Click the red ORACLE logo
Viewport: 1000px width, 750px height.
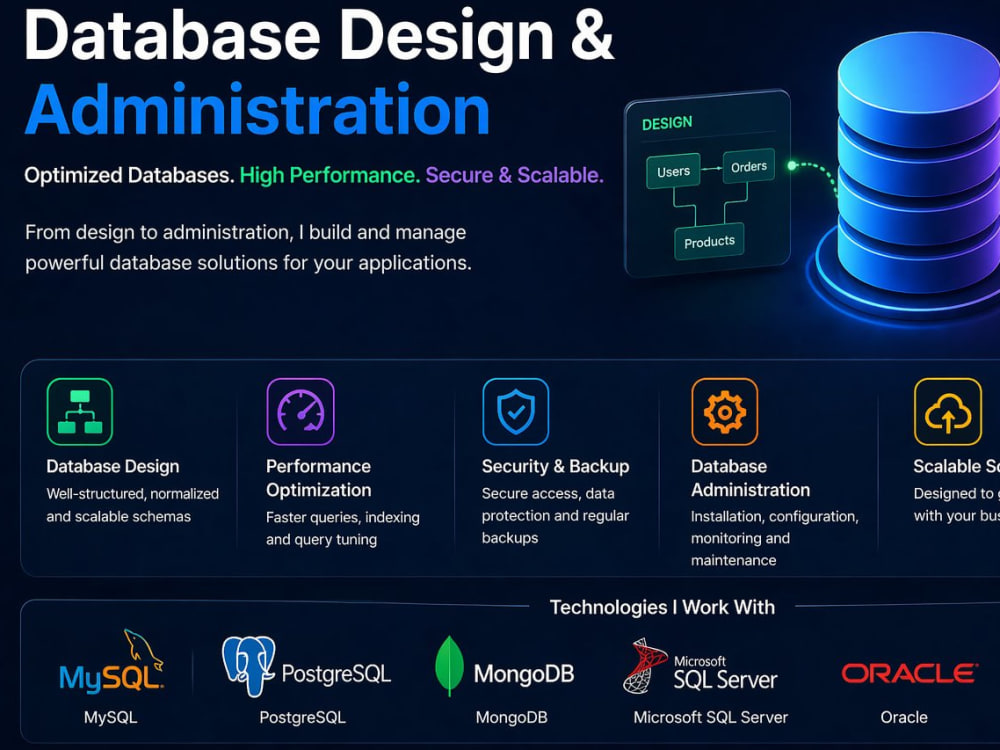(x=909, y=673)
